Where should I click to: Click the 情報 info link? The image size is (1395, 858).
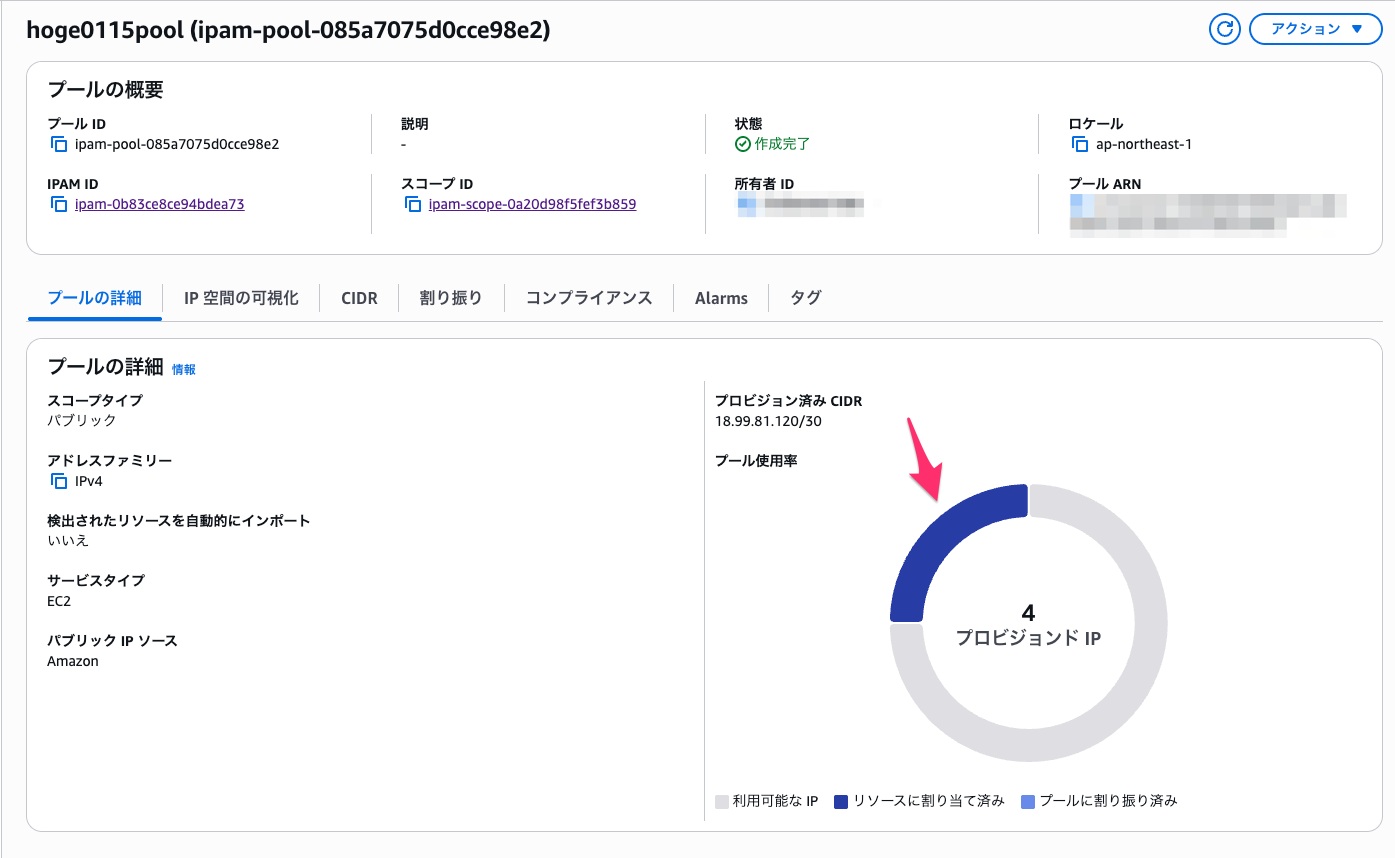[184, 369]
